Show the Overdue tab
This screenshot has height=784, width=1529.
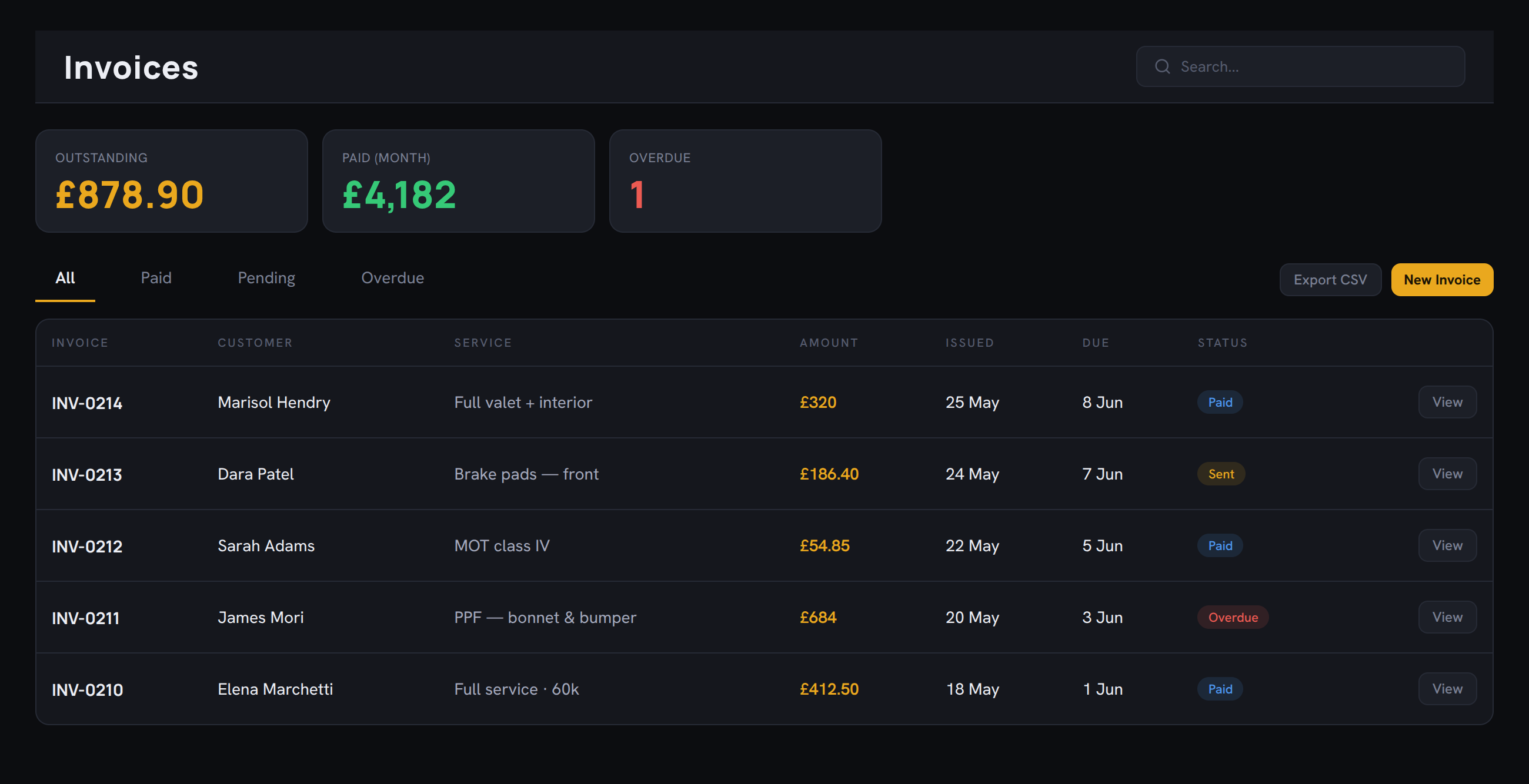[392, 278]
